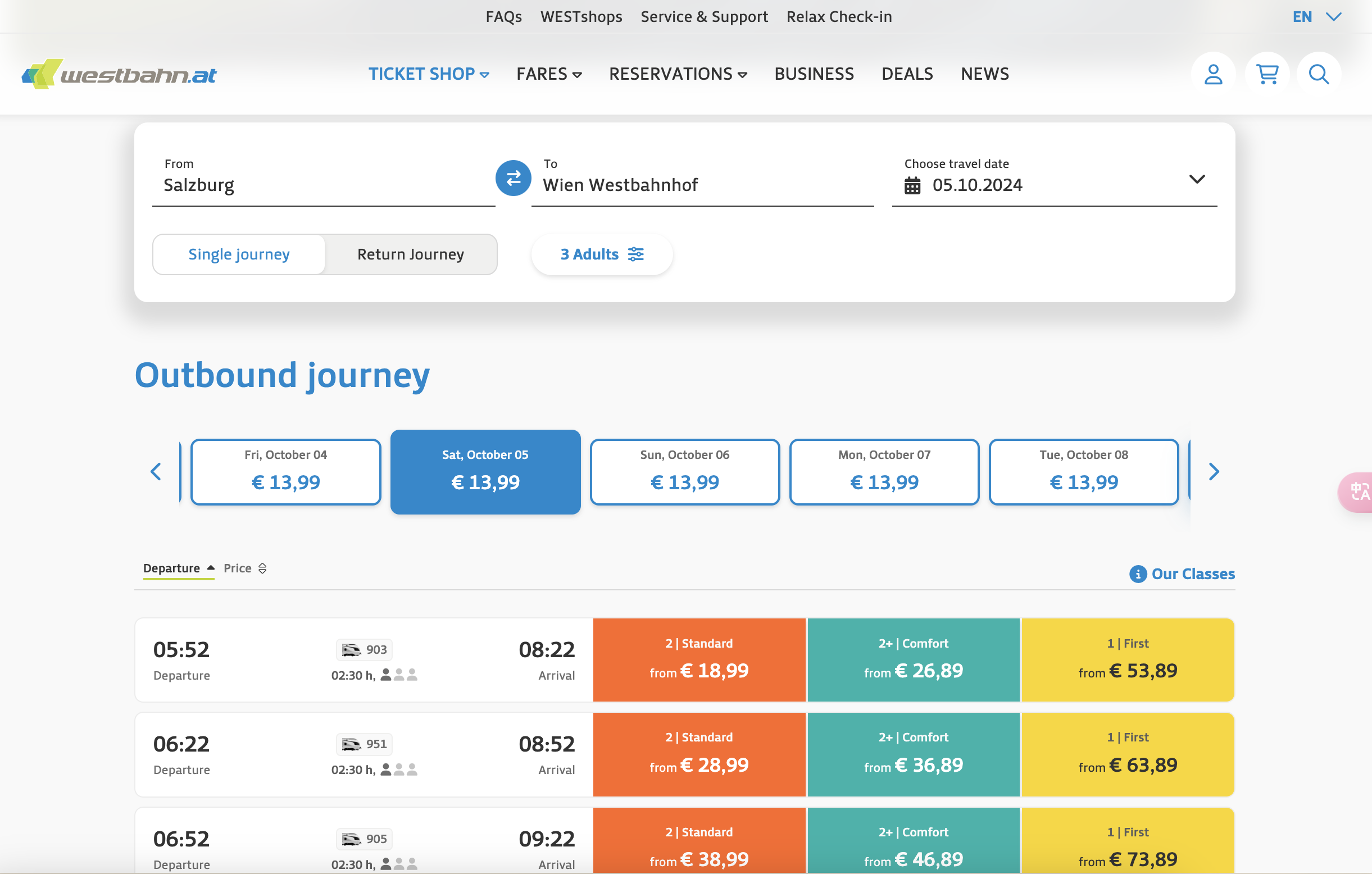Open NEWS in main navigation
The height and width of the screenshot is (874, 1372).
click(x=984, y=74)
